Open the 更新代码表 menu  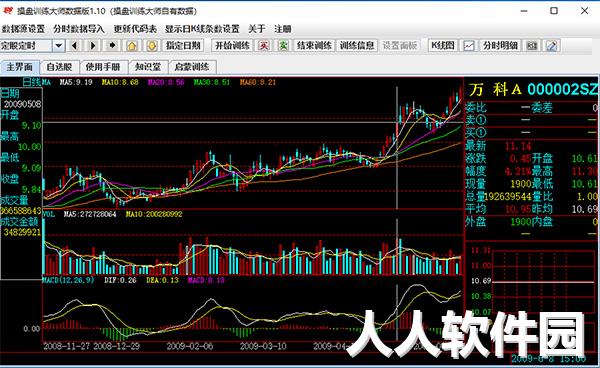[x=135, y=29]
